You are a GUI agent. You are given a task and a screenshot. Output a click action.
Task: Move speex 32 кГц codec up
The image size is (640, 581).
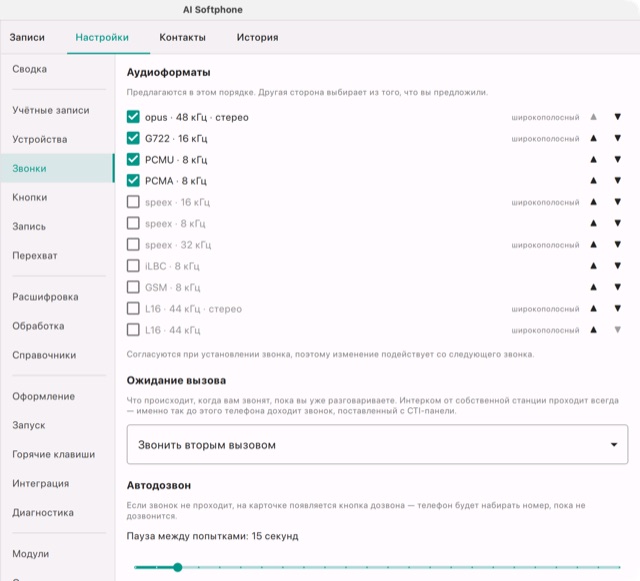pyautogui.click(x=593, y=245)
